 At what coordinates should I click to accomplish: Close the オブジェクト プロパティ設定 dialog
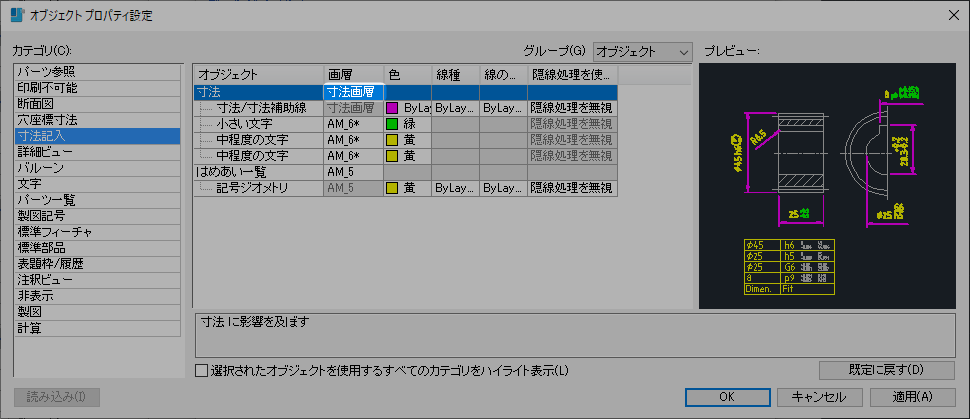[953, 15]
